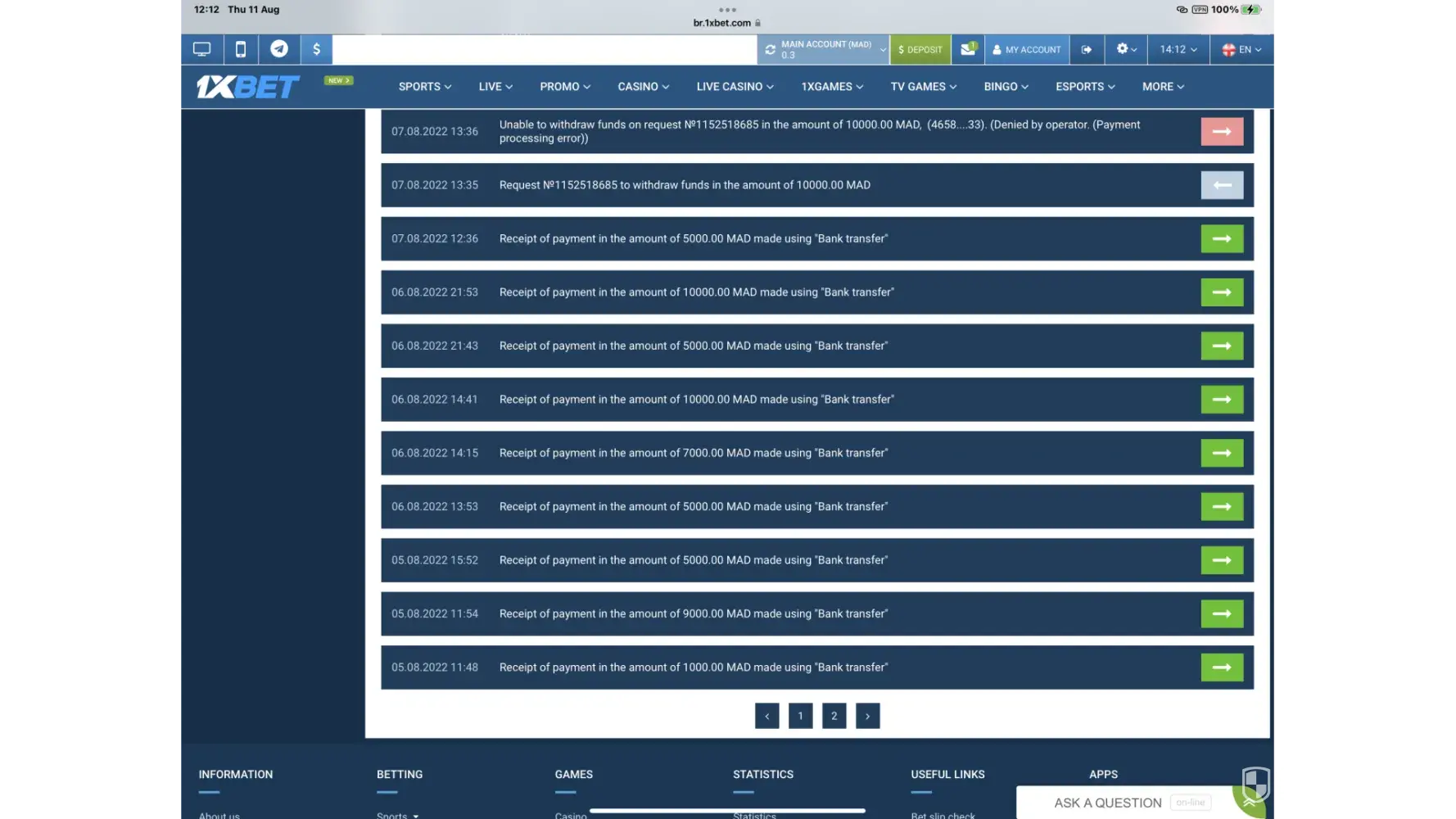
Task: Click the green arrow for 05.08.2022 11:54 payment
Action: pyautogui.click(x=1222, y=614)
